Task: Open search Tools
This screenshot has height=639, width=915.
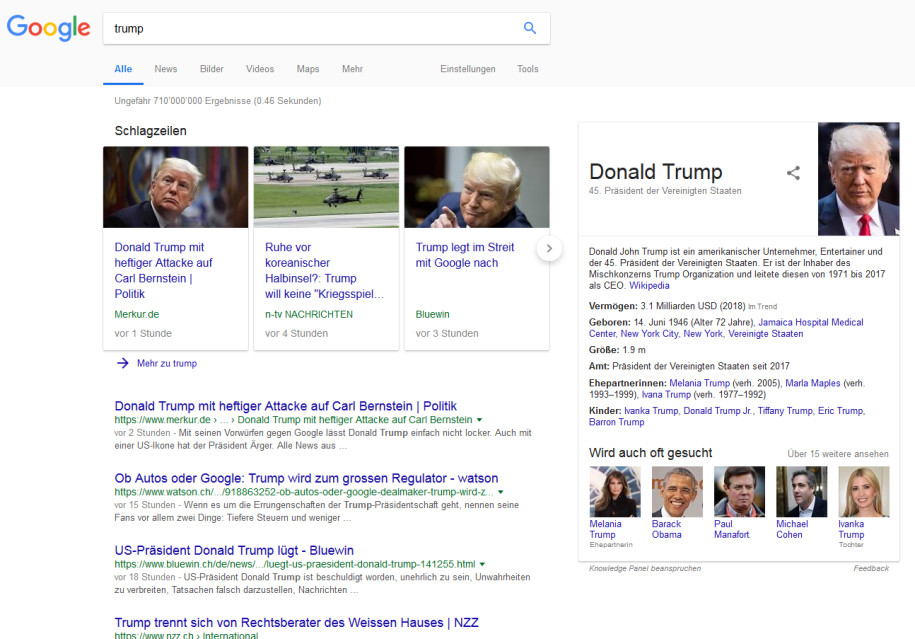Action: tap(528, 69)
